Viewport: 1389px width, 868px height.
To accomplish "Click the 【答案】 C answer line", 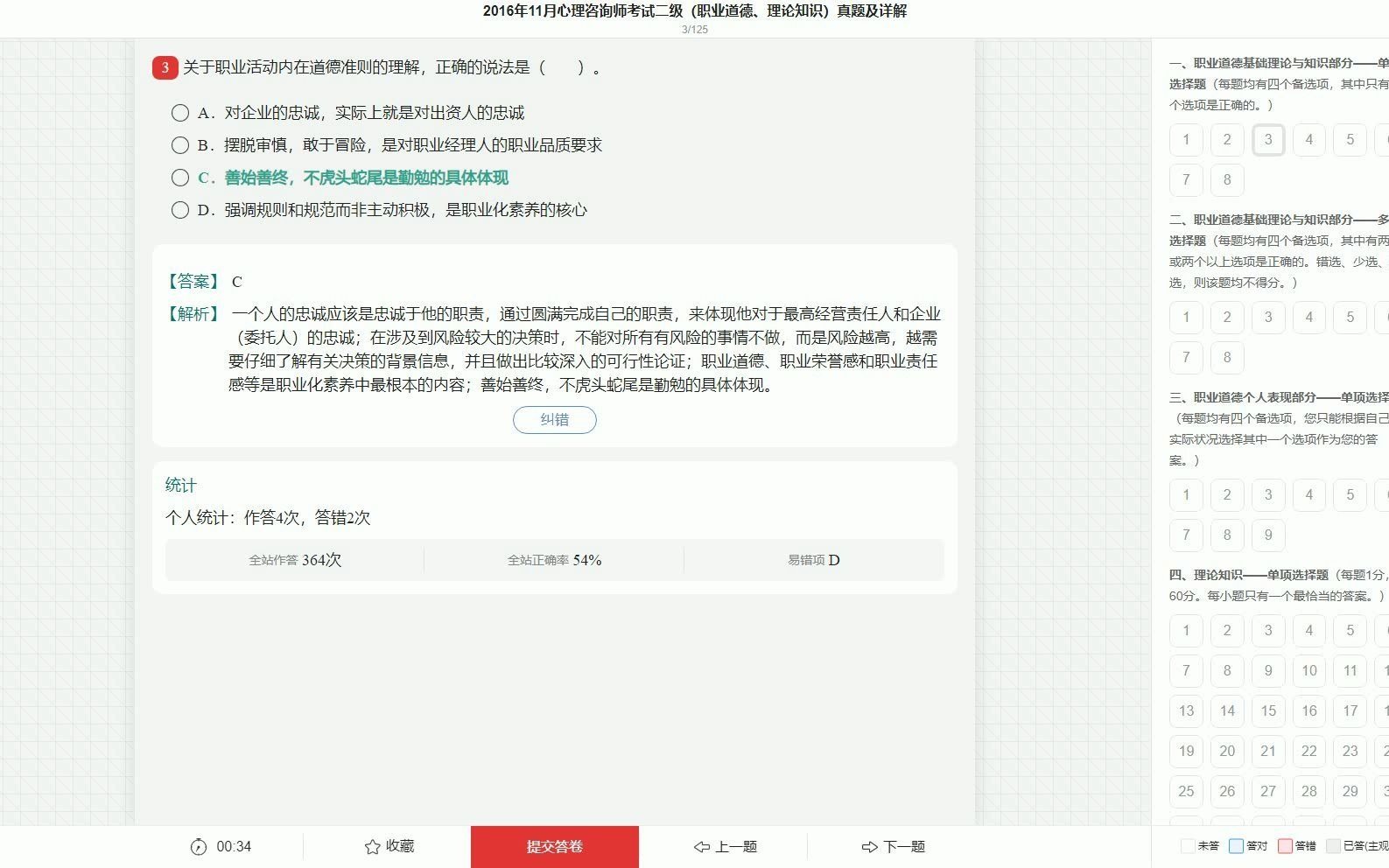I will tap(204, 282).
